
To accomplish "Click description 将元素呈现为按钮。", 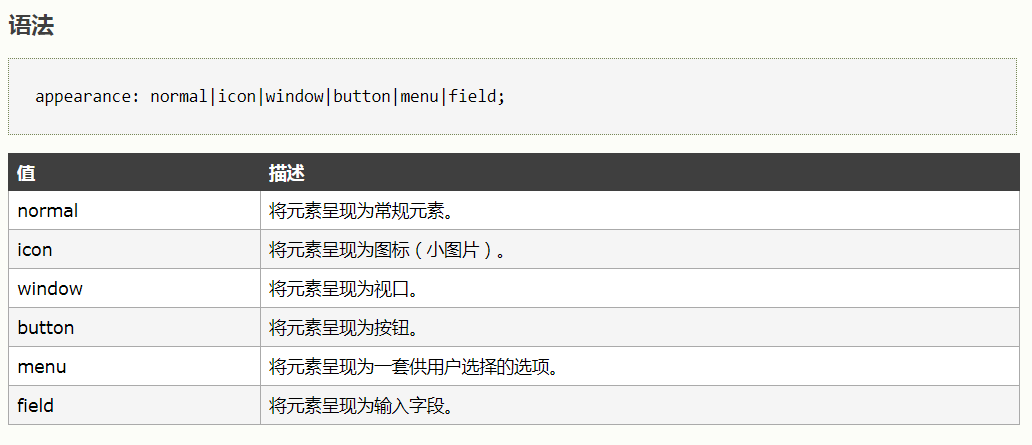I will 344,328.
